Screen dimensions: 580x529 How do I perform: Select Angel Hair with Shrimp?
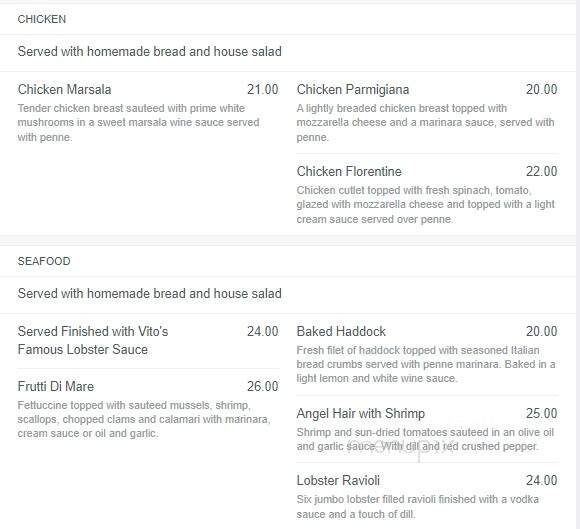[x=361, y=414]
